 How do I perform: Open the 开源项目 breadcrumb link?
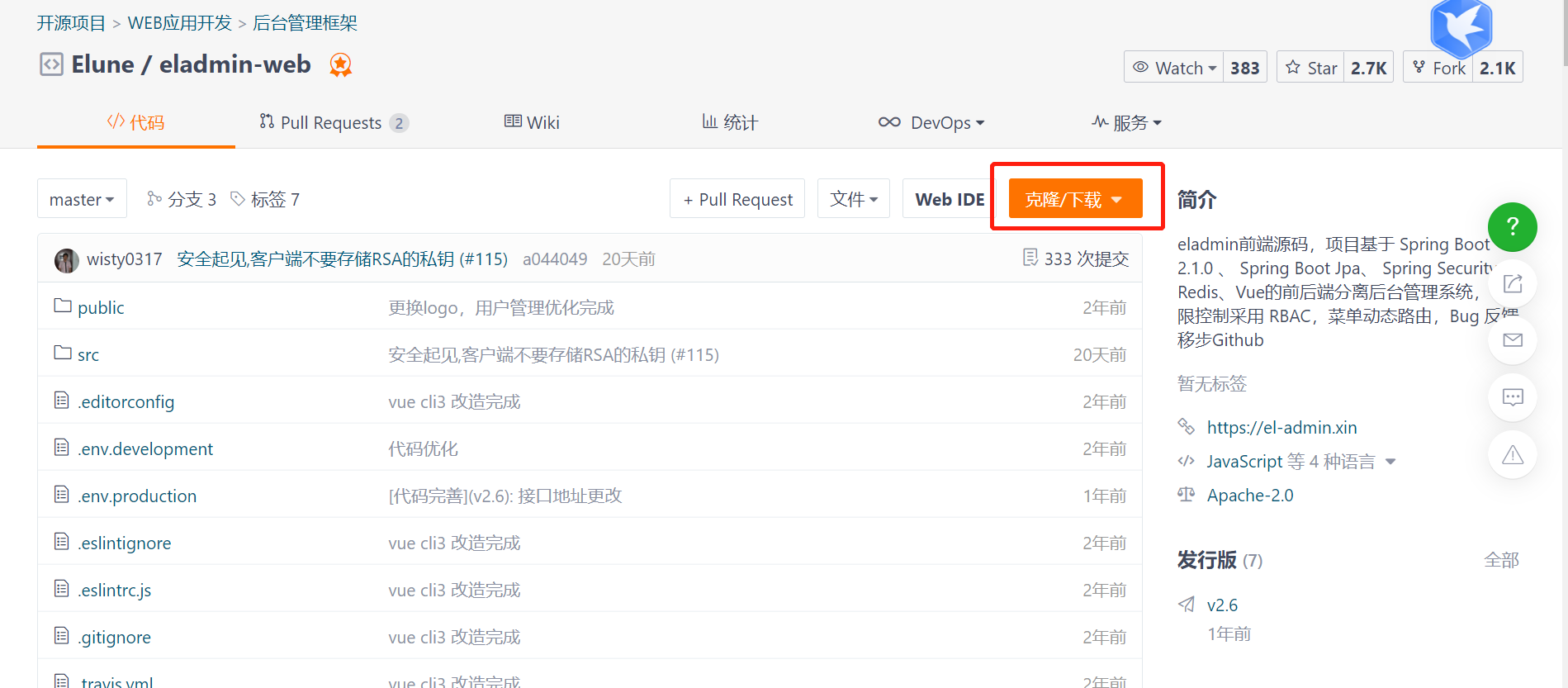pos(71,23)
